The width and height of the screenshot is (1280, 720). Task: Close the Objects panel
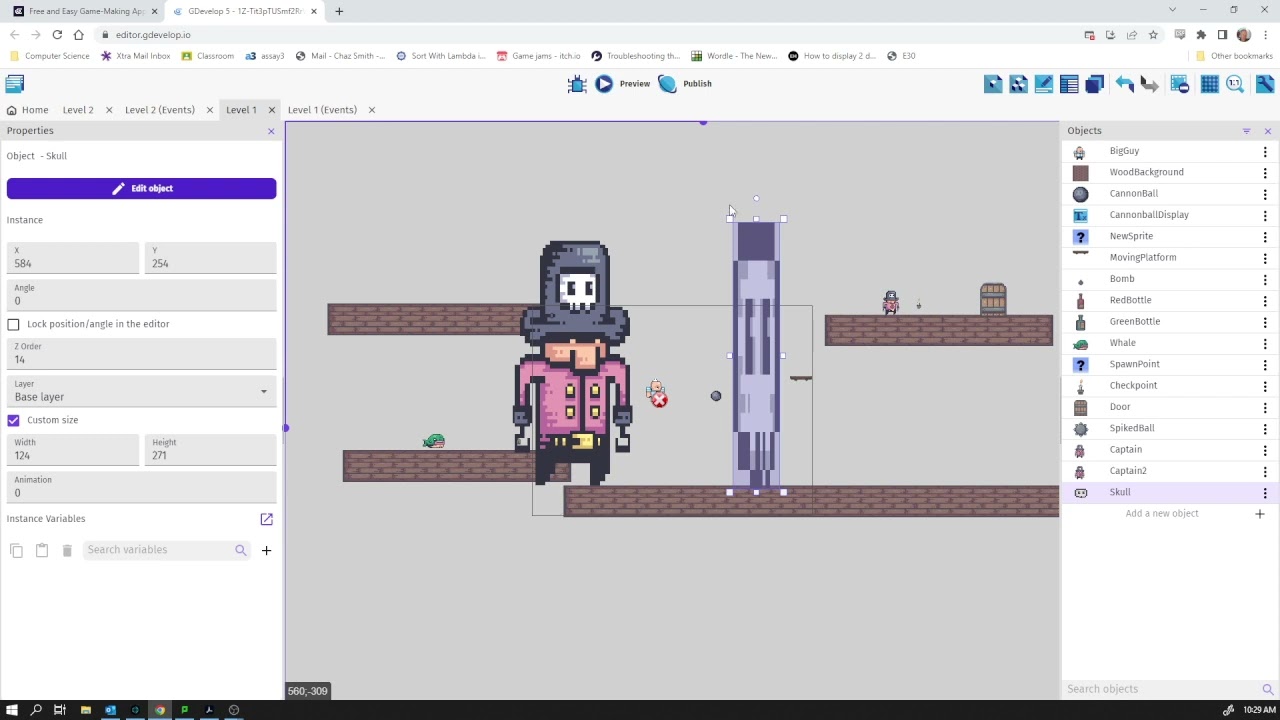1268,131
